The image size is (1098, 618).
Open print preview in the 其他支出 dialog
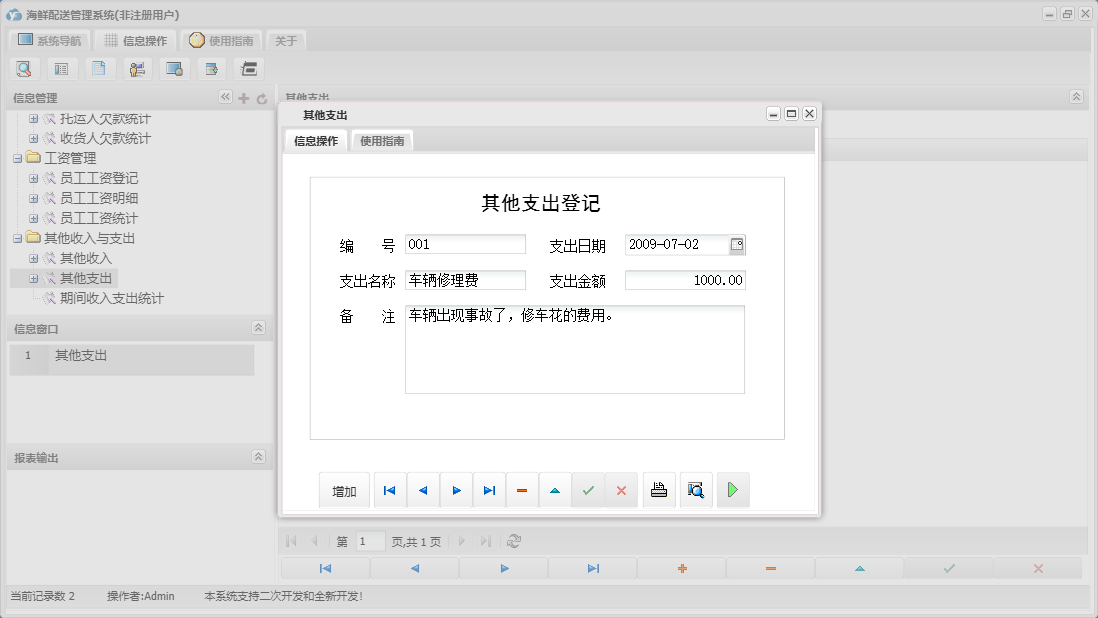coord(696,490)
